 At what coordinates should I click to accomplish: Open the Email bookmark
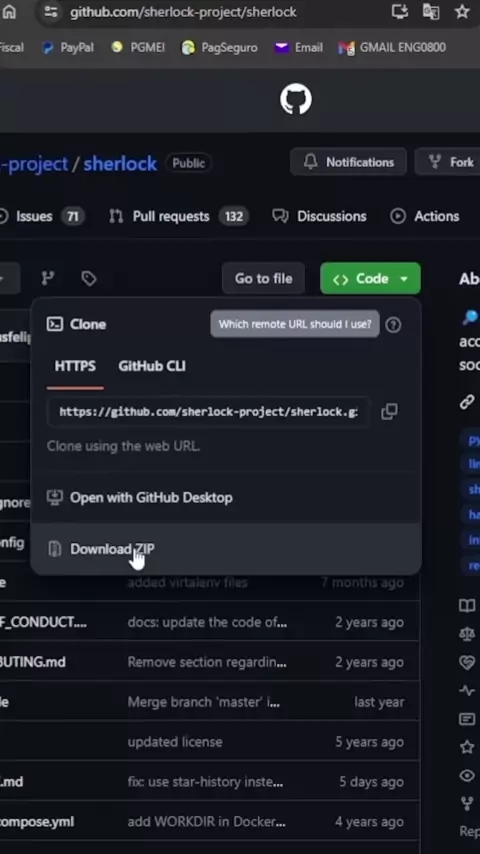[299, 47]
